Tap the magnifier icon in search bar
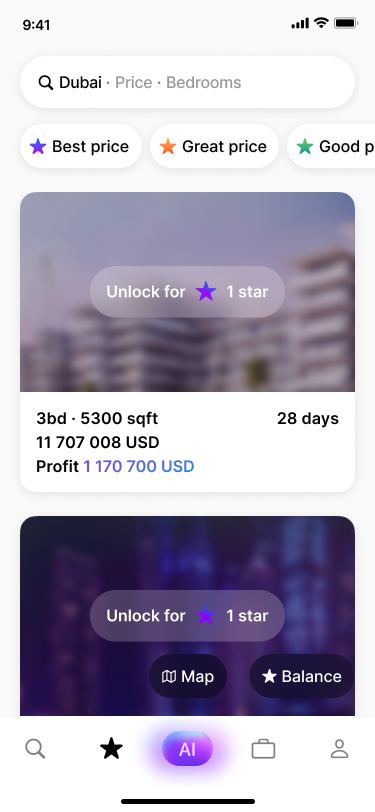 click(x=46, y=82)
